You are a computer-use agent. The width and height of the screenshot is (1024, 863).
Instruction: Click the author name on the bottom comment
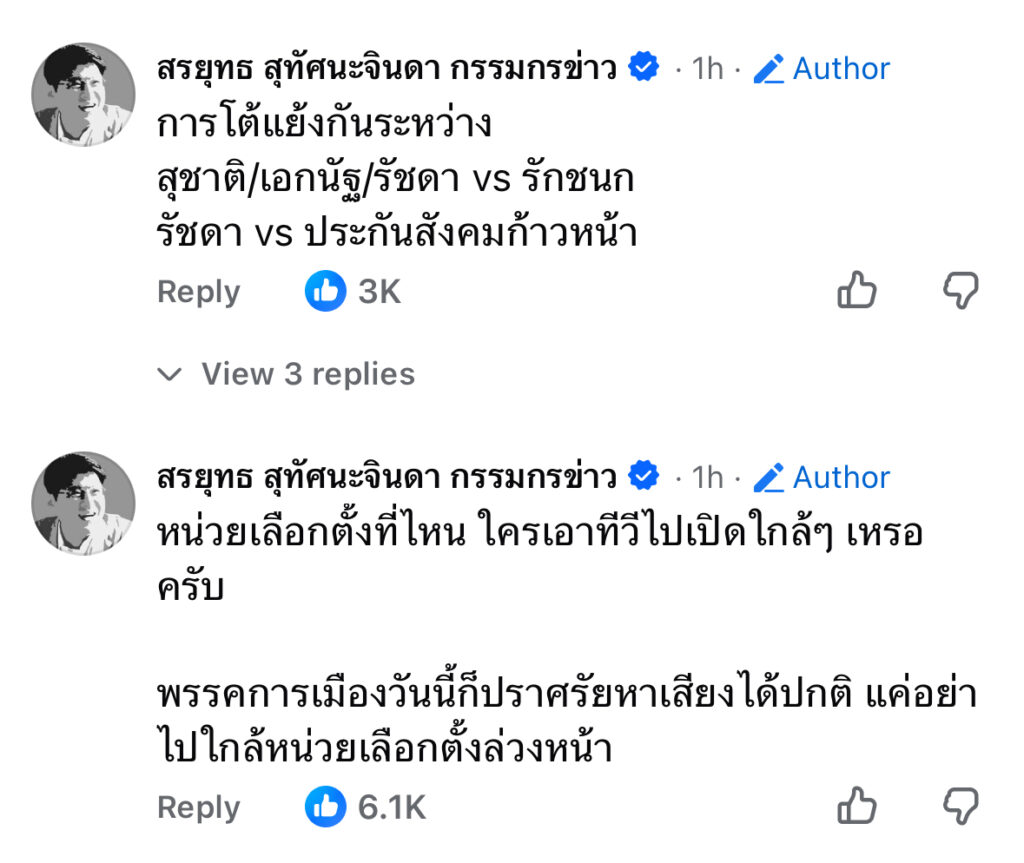click(386, 477)
